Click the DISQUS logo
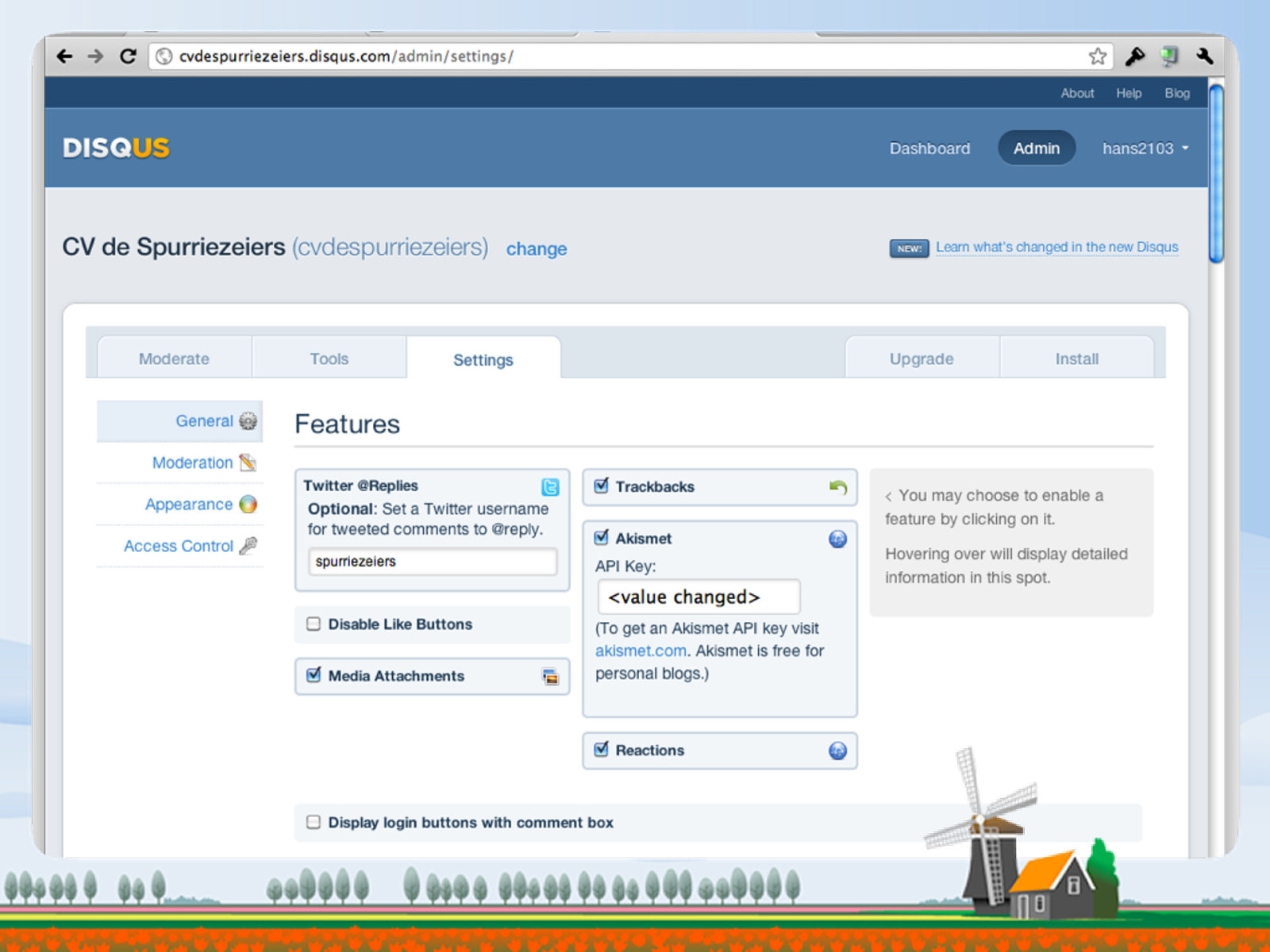 point(116,148)
